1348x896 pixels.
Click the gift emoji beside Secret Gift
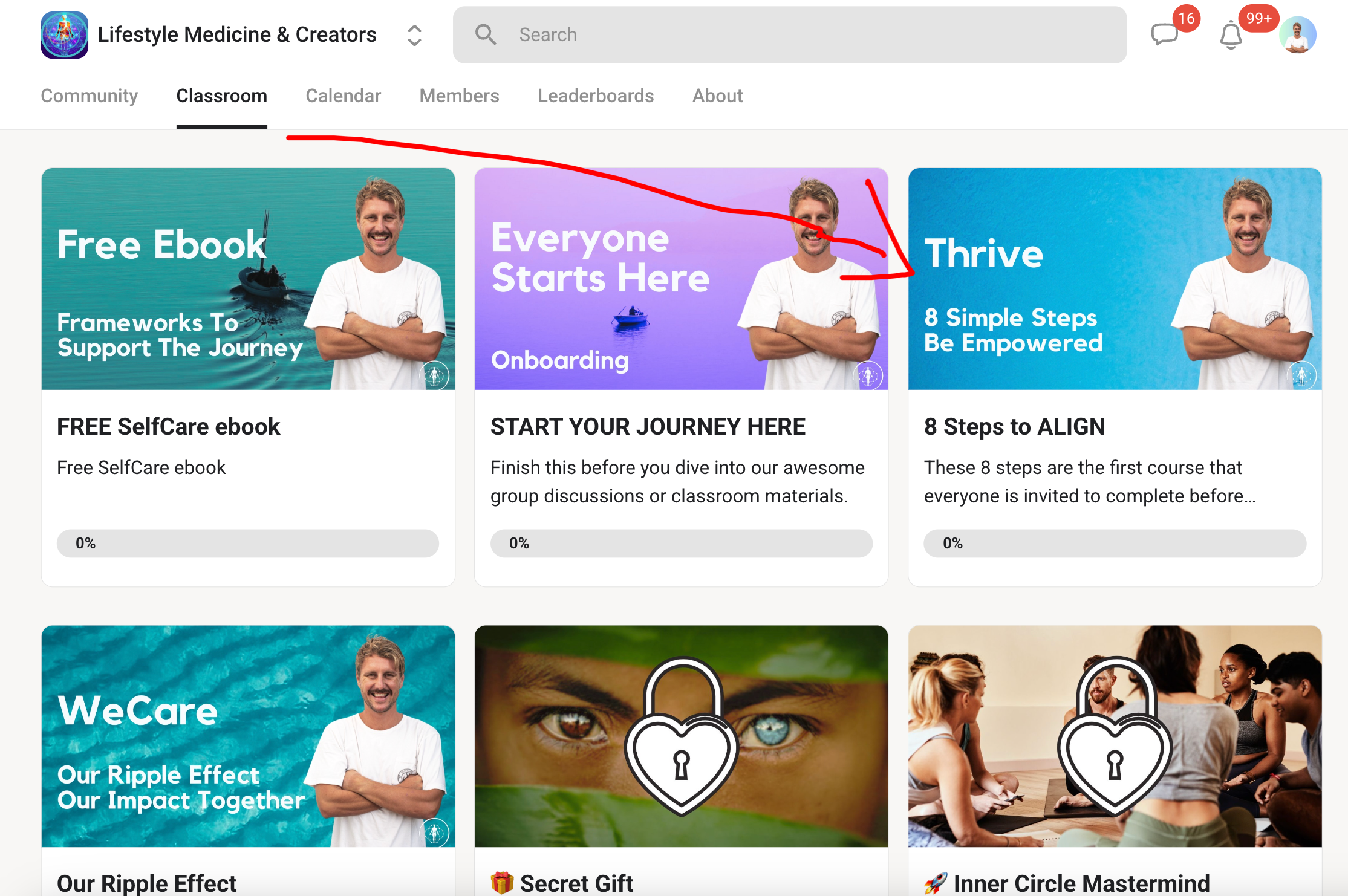pos(502,883)
